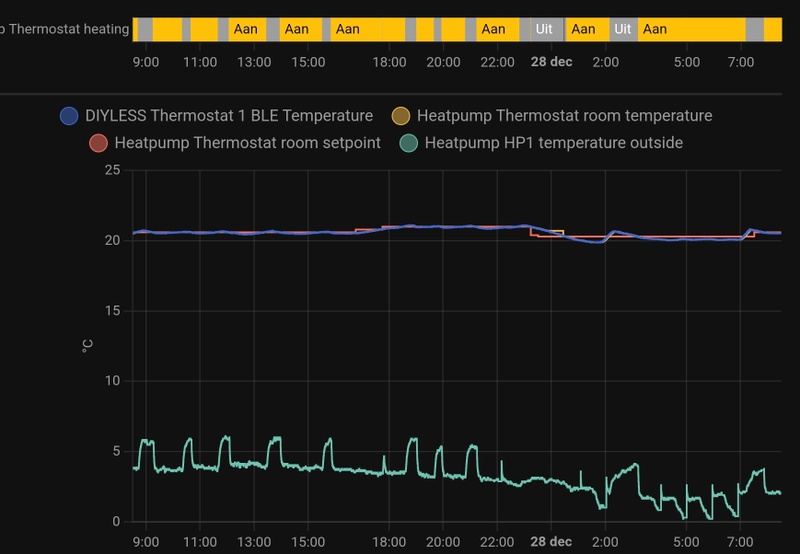
Task: Click the °C axis unit label
Action: click(x=87, y=346)
